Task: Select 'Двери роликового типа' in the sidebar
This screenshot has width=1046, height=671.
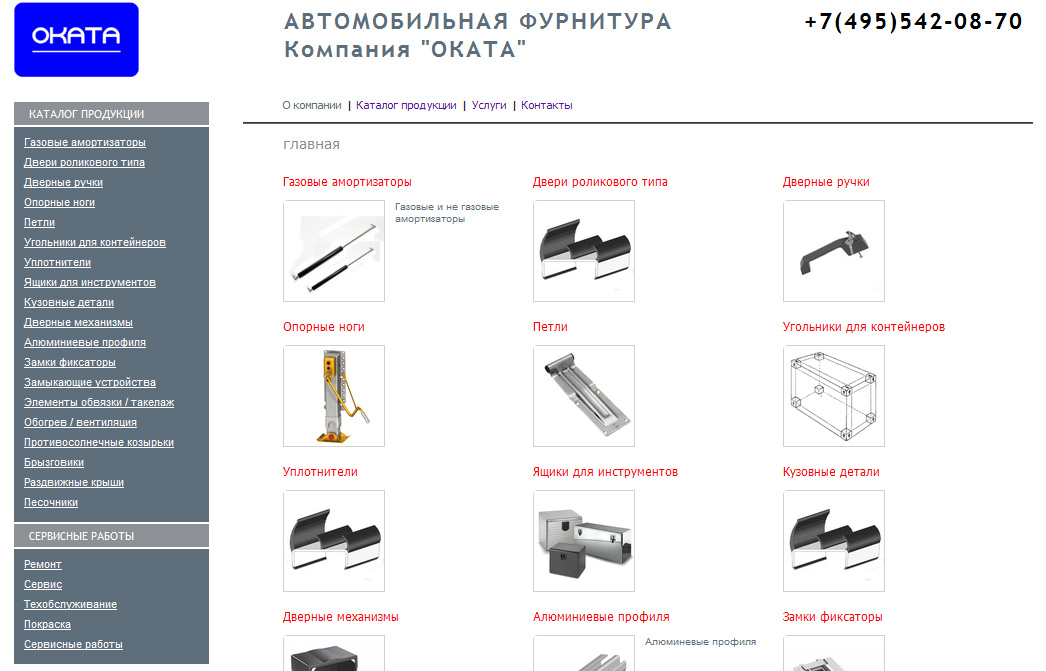Action: pos(84,162)
